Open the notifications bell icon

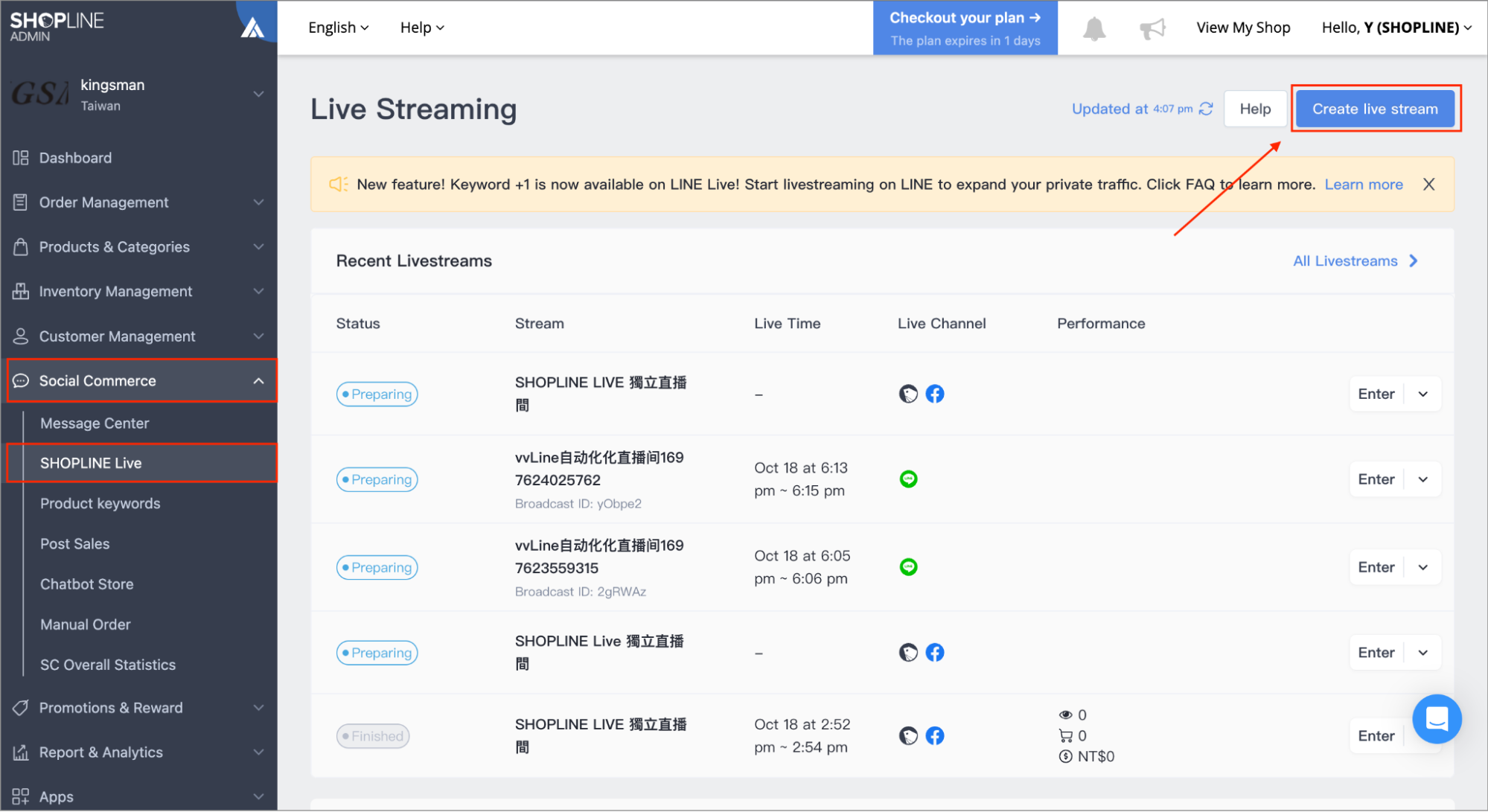[x=1093, y=28]
